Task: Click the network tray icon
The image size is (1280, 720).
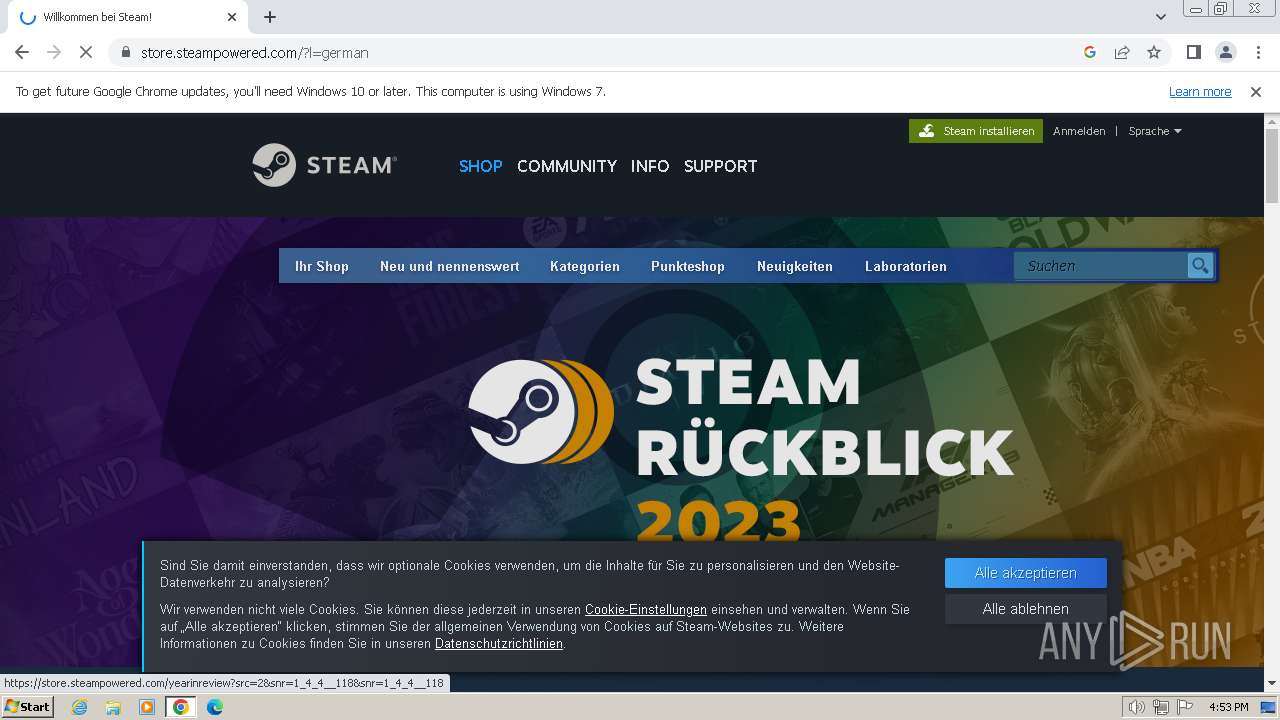Action: pyautogui.click(x=1161, y=707)
